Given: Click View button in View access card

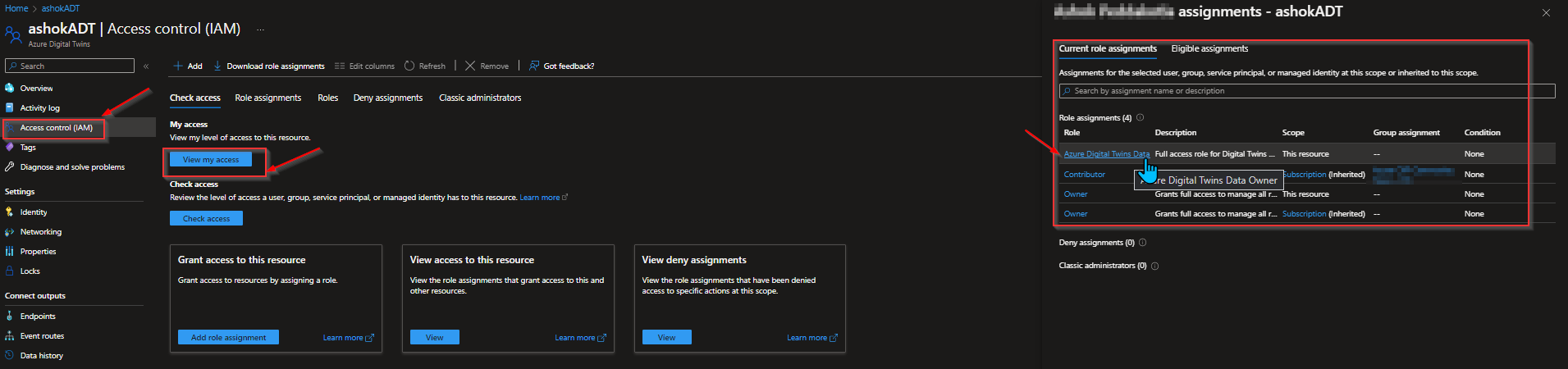Looking at the screenshot, I should coord(435,337).
